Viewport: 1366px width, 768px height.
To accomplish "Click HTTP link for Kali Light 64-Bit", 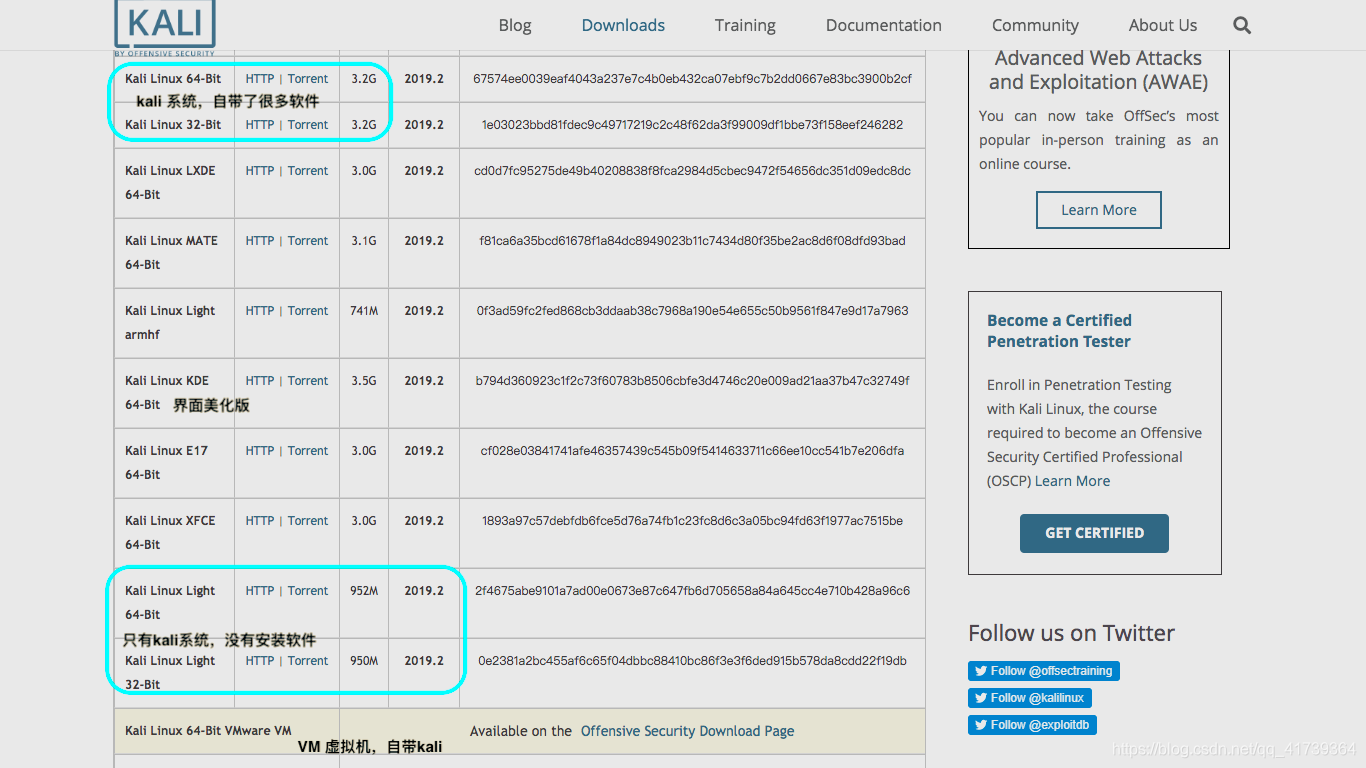I will [x=260, y=591].
